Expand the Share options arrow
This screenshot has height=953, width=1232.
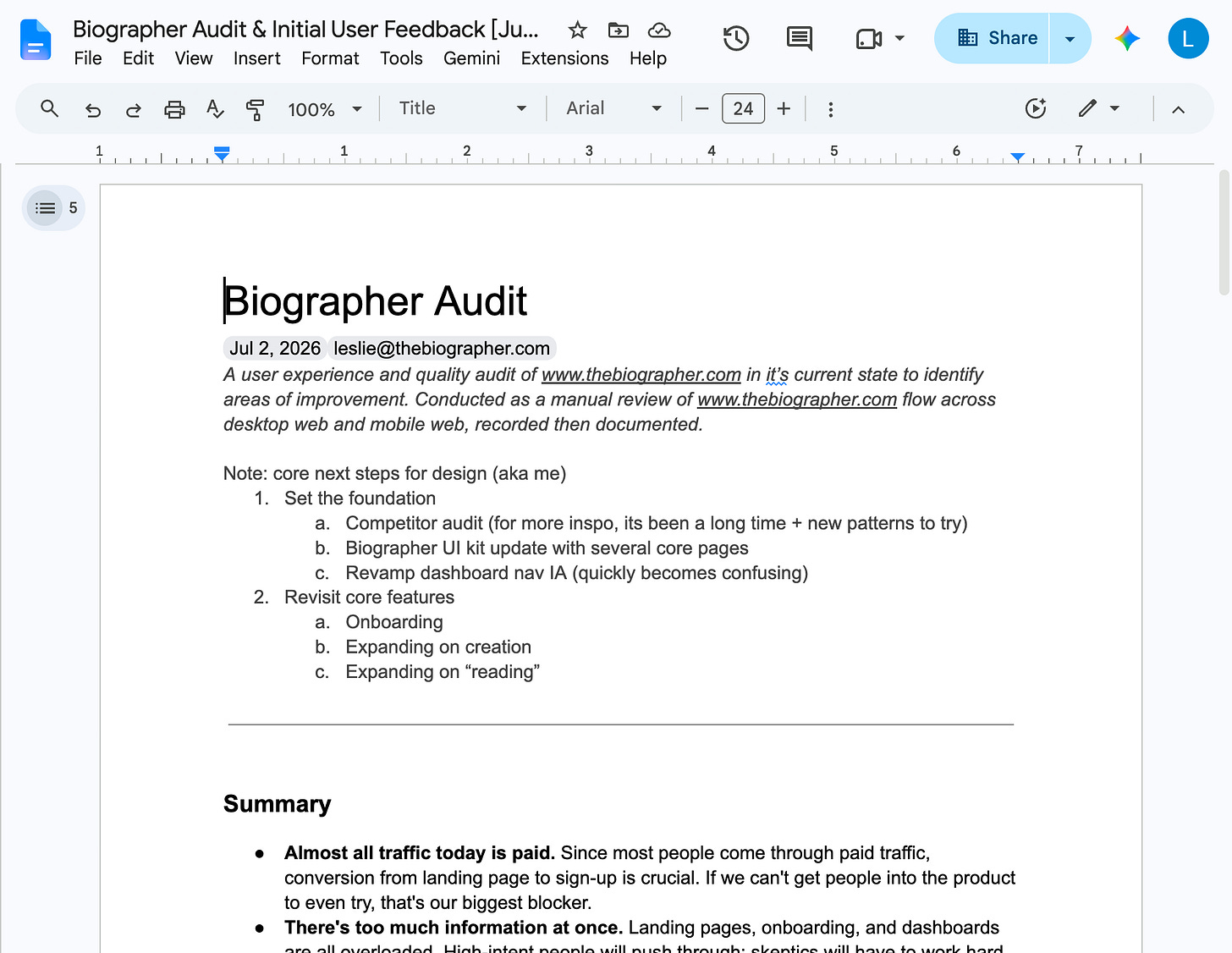click(x=1070, y=38)
